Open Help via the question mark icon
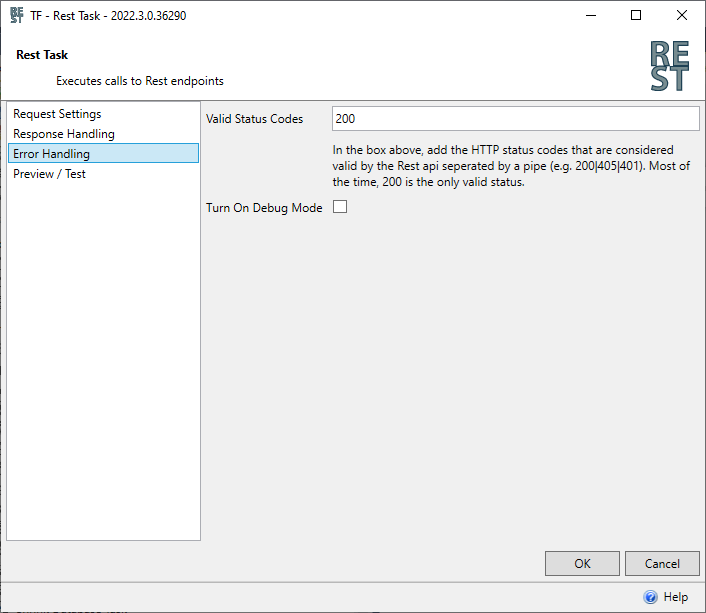706x613 pixels. pos(650,597)
